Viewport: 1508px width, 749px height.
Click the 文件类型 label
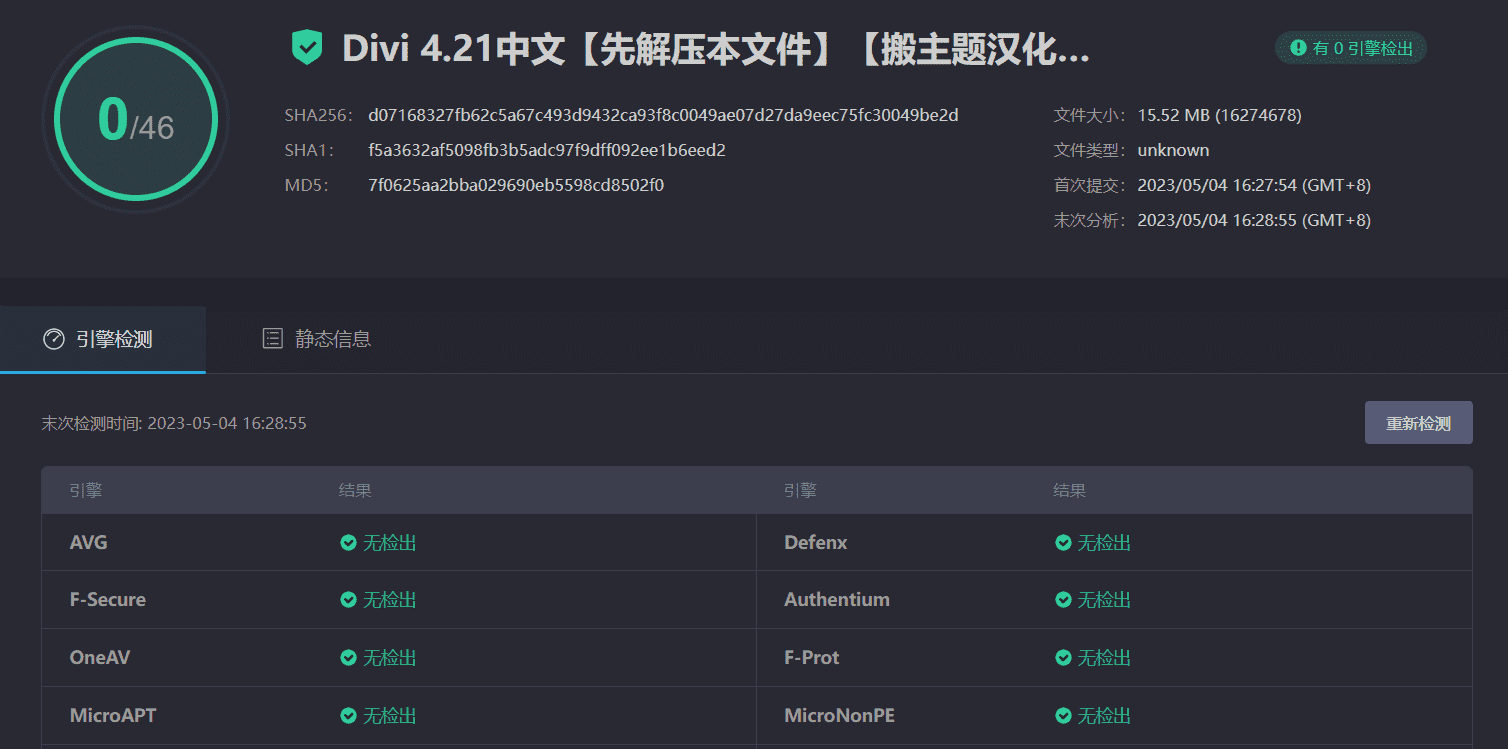pos(1090,150)
